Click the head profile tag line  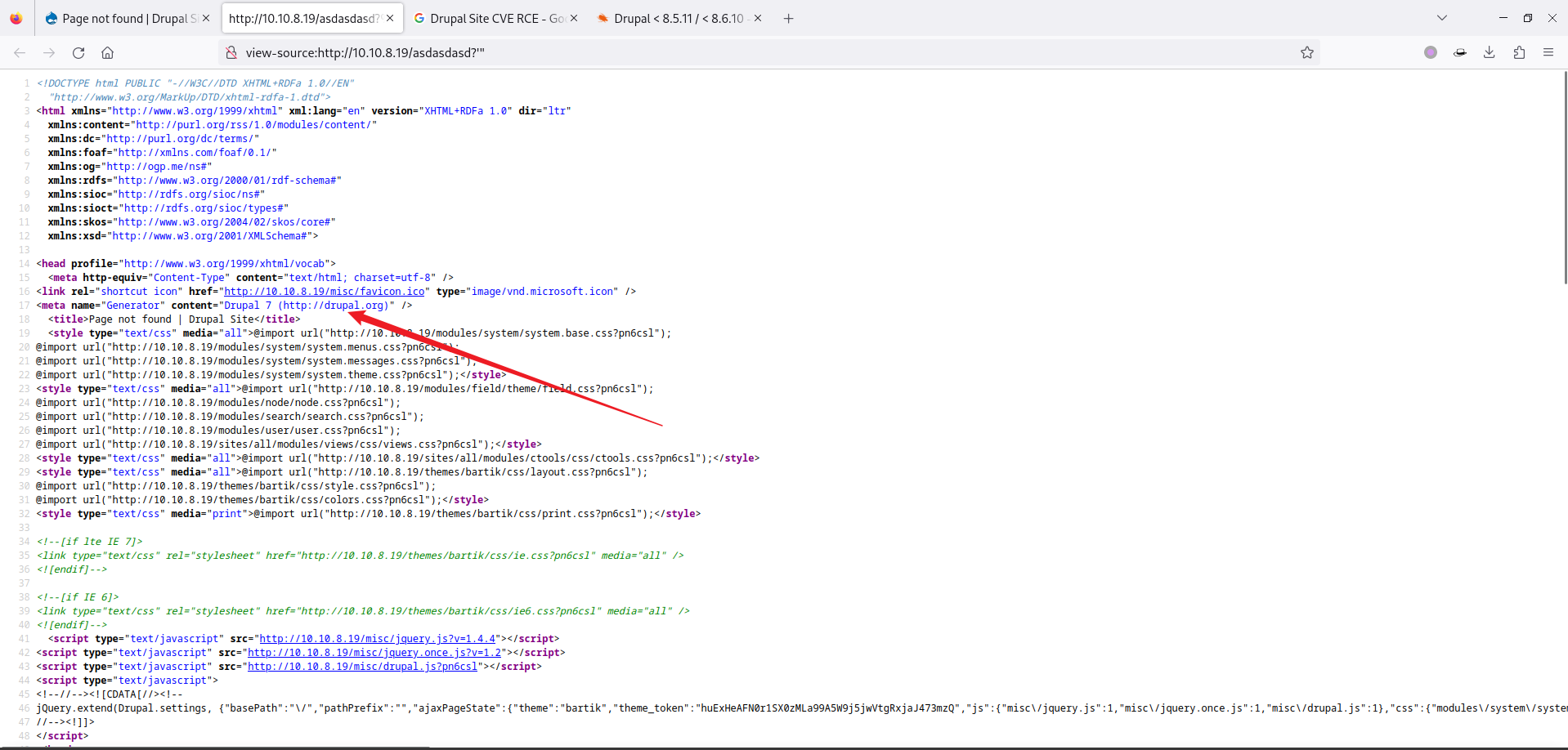[186, 264]
